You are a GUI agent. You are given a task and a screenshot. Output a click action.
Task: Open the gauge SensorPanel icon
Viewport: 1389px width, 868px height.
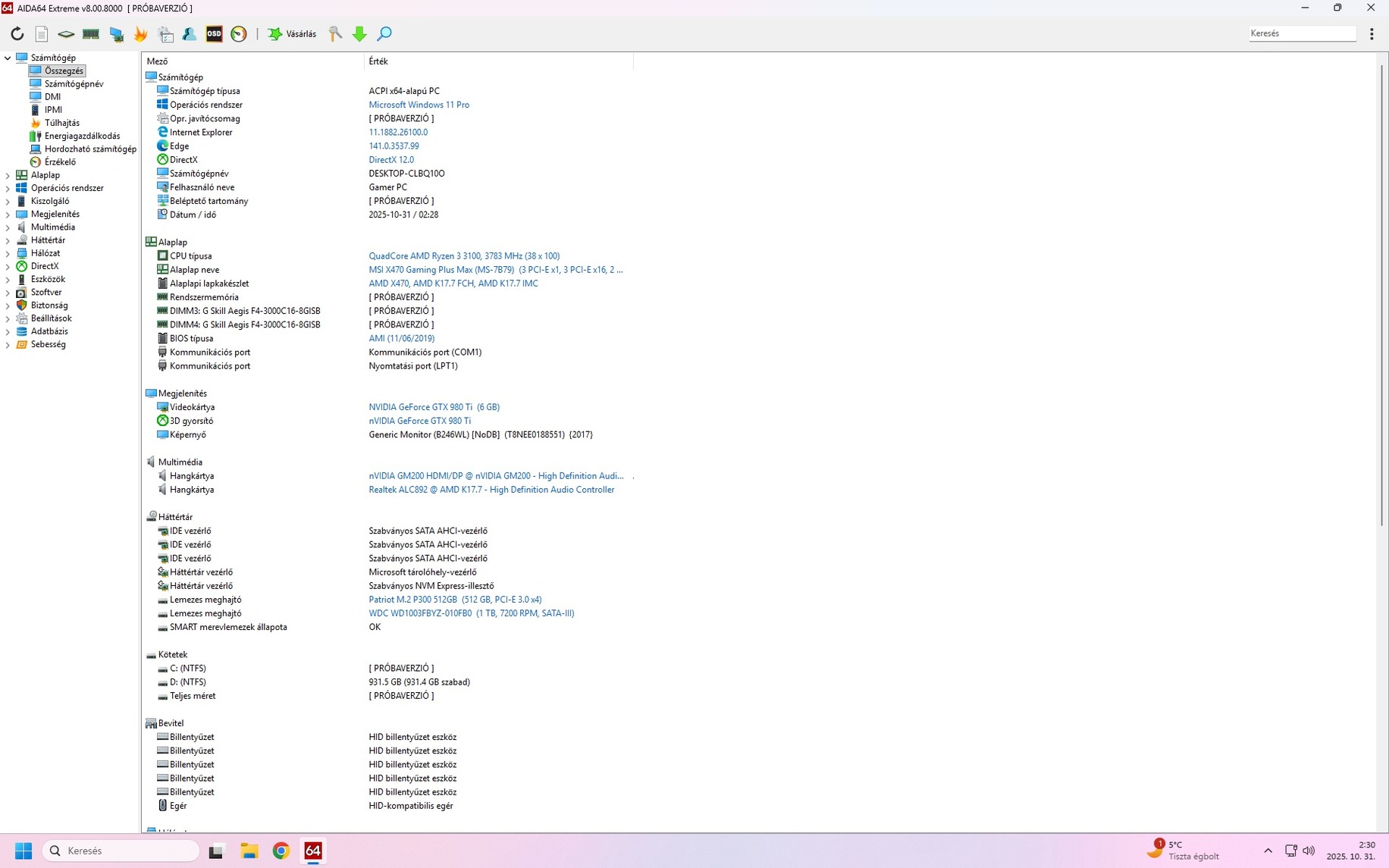point(239,33)
